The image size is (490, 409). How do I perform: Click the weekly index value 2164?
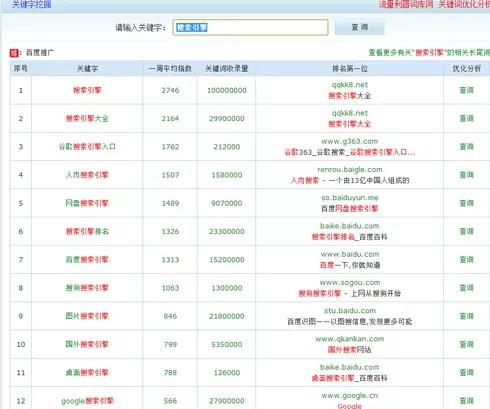coord(170,119)
